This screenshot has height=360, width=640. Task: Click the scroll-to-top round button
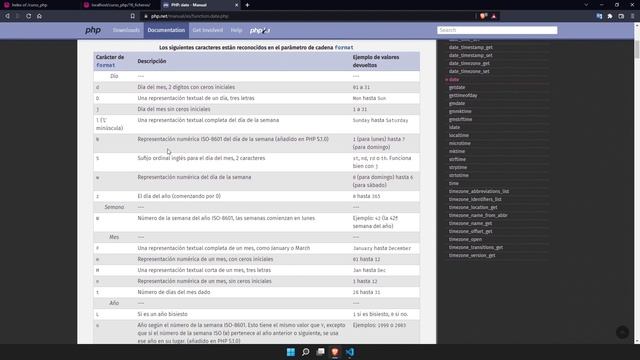pyautogui.click(x=622, y=332)
